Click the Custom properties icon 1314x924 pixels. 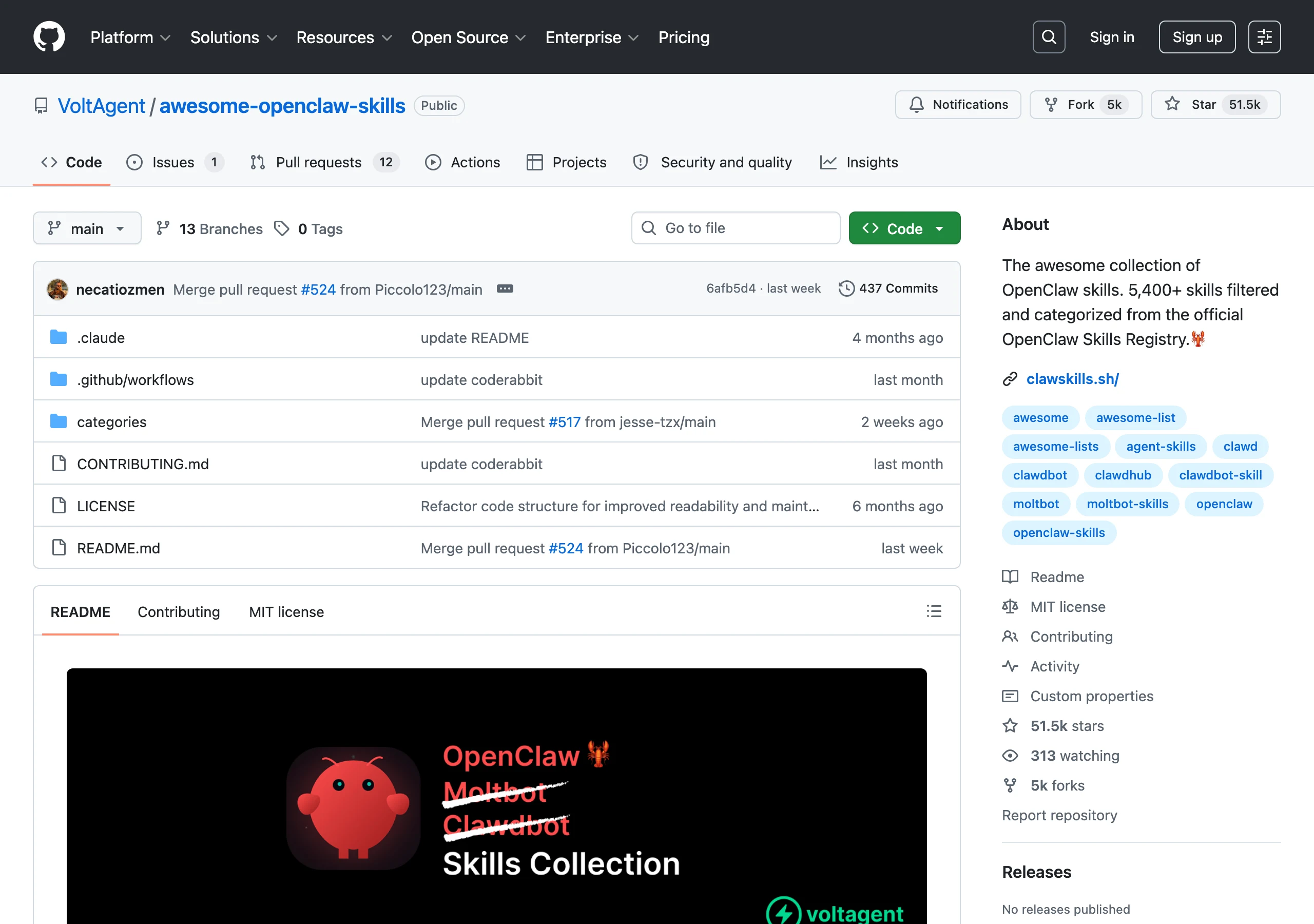click(1010, 696)
